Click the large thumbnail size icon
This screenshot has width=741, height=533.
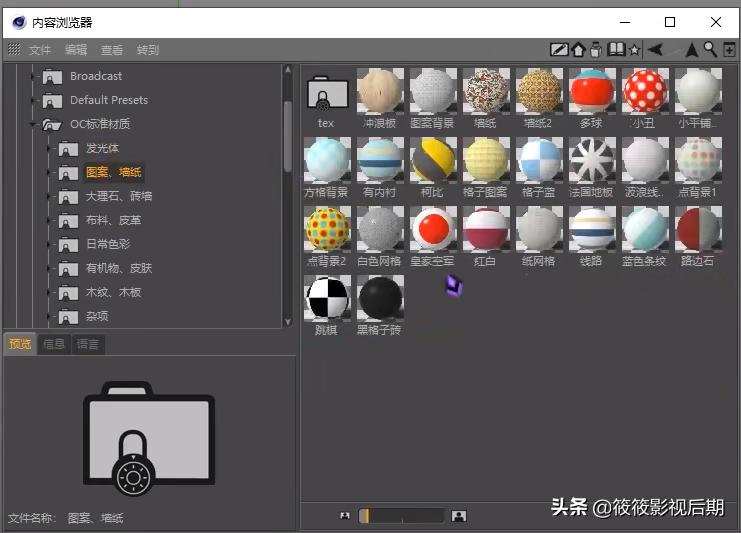tap(458, 516)
